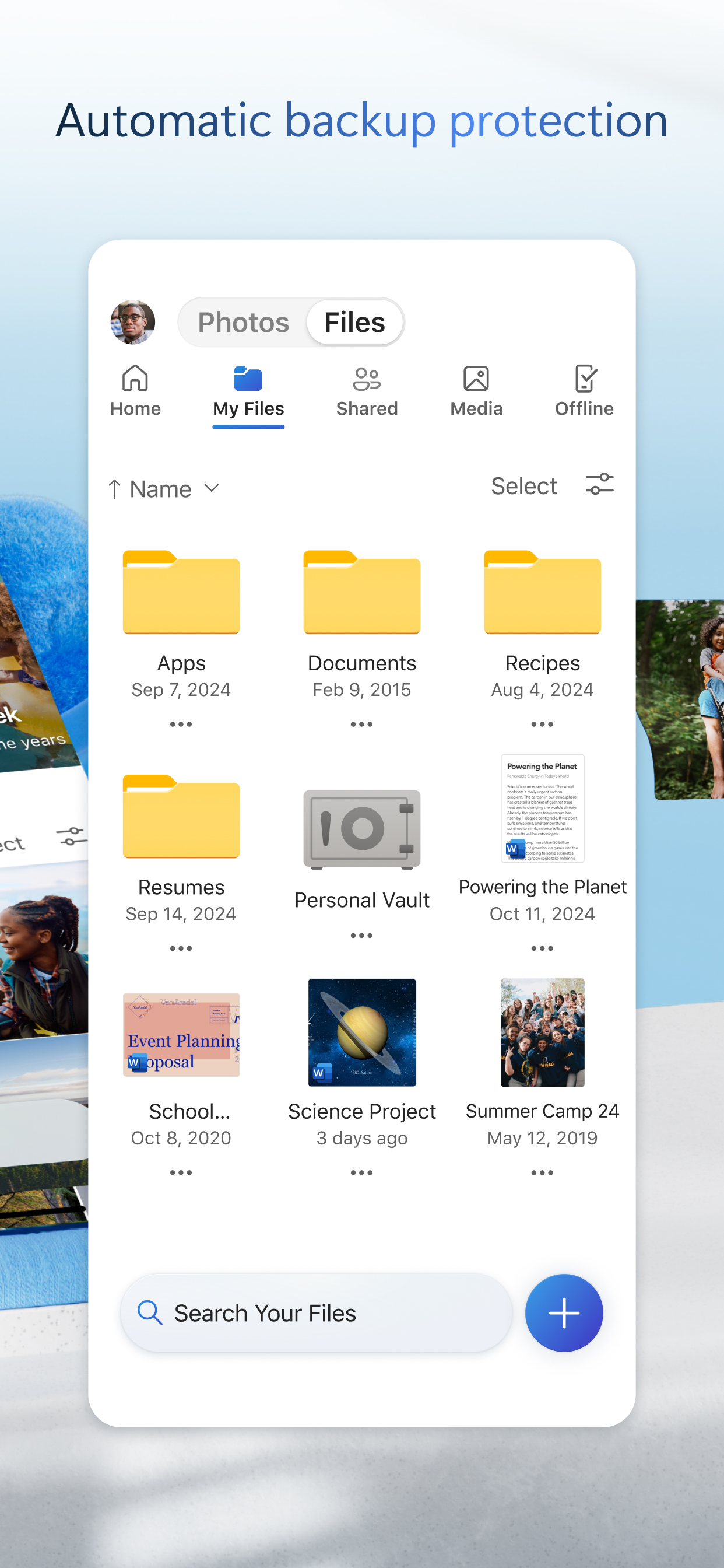This screenshot has height=1568, width=724.
Task: Open the Recipes folder
Action: 542,591
